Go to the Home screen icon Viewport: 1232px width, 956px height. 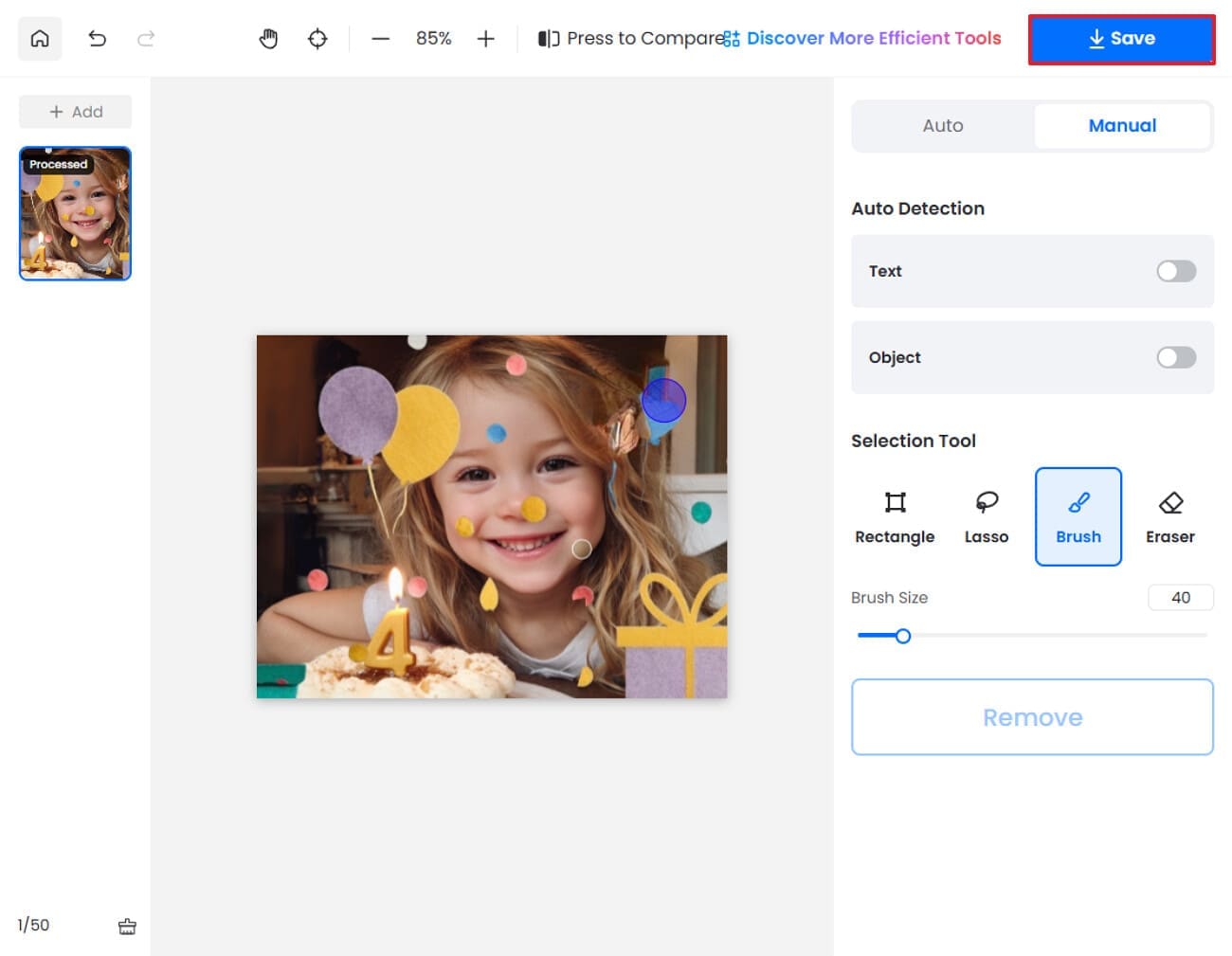click(x=40, y=39)
